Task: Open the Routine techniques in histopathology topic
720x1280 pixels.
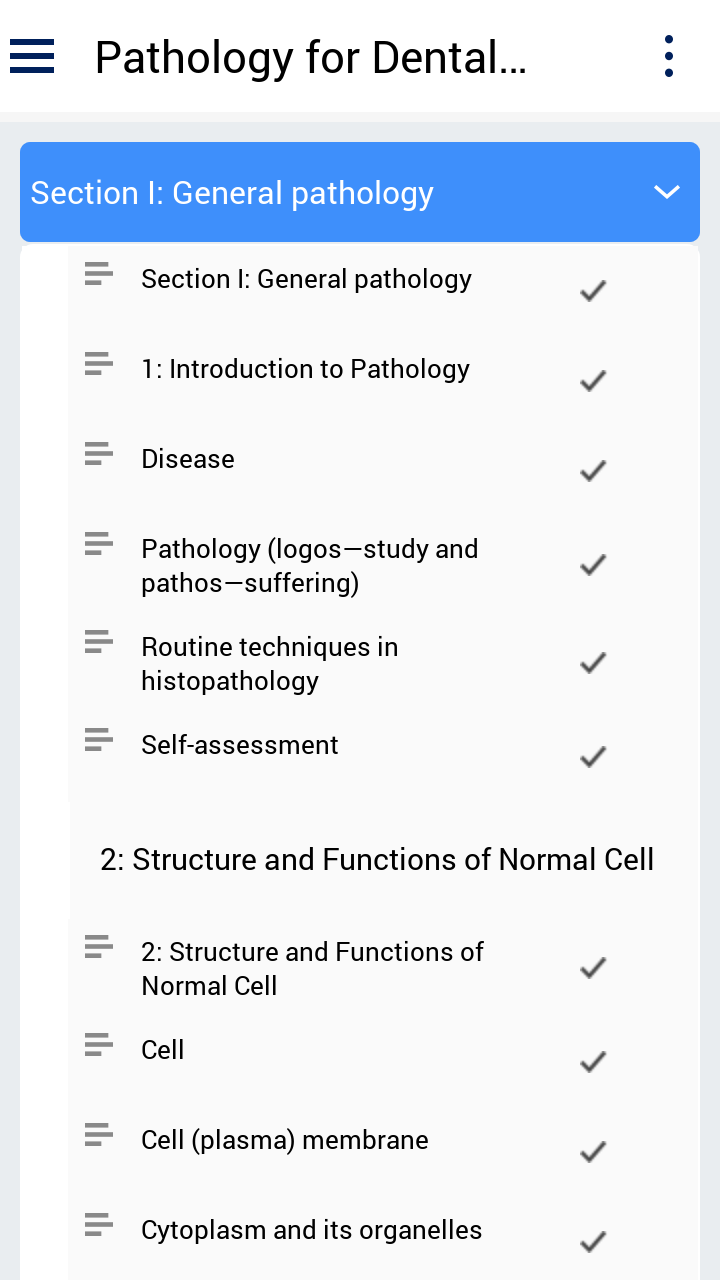Action: click(270, 664)
